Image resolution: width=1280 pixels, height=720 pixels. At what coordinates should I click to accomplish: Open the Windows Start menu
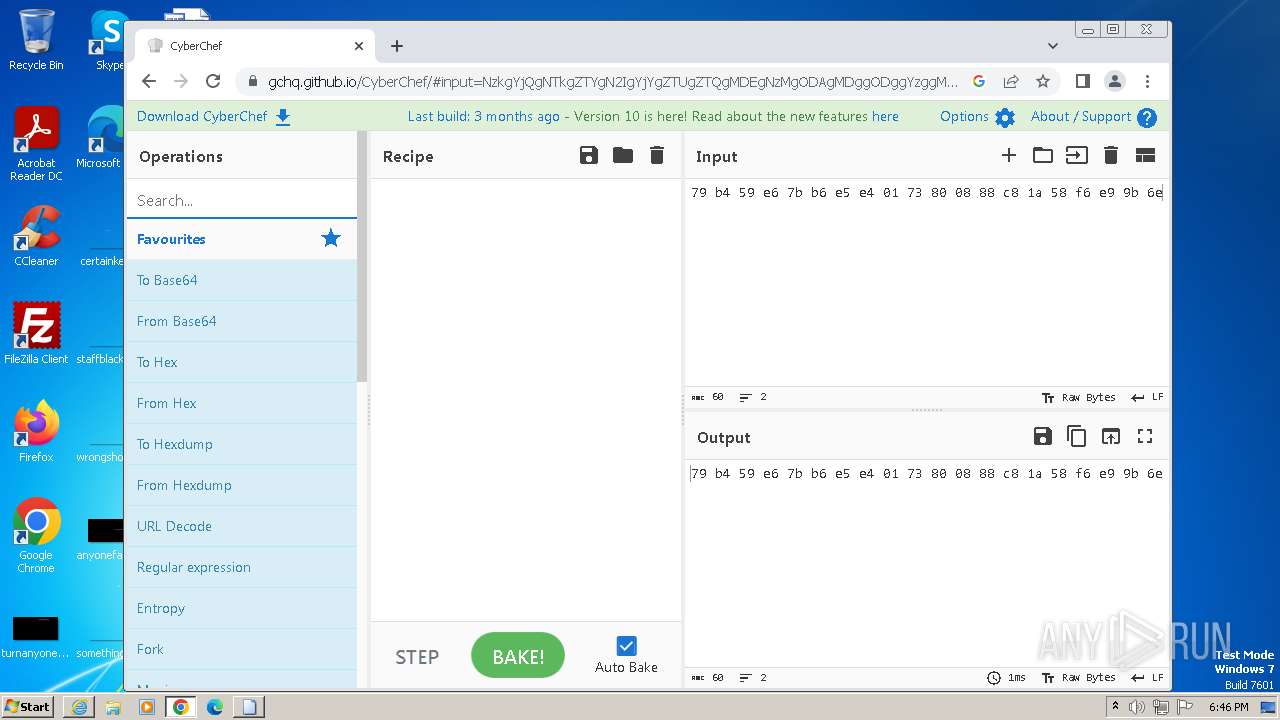[x=28, y=706]
